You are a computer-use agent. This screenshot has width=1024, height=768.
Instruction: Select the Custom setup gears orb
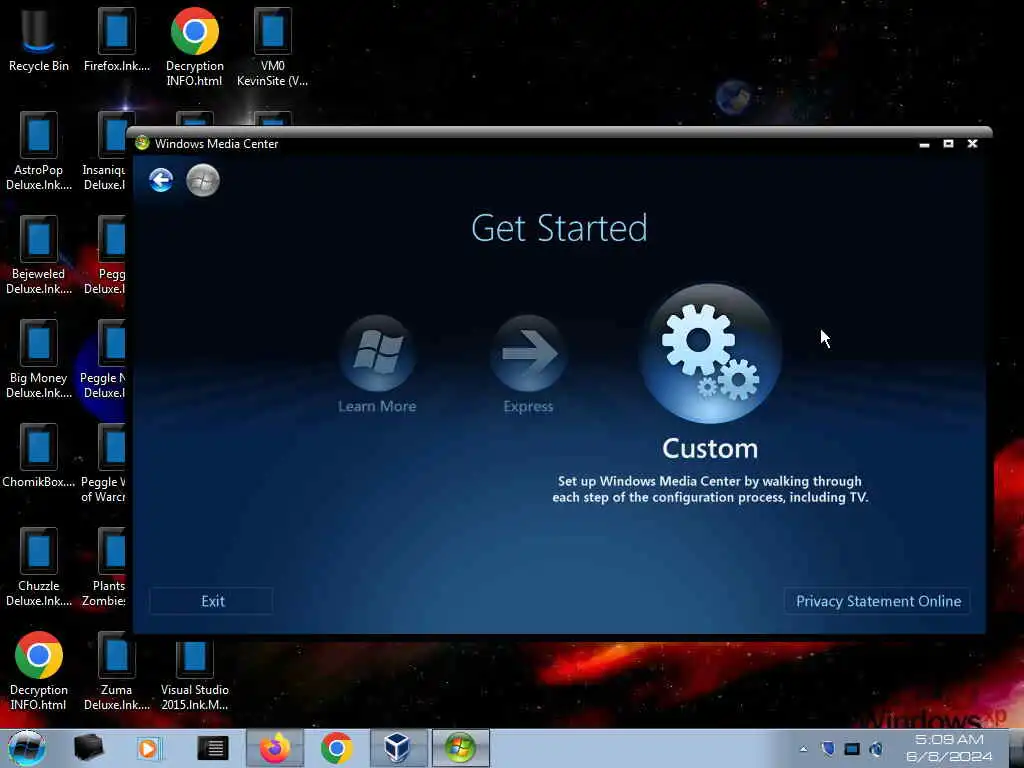click(710, 353)
